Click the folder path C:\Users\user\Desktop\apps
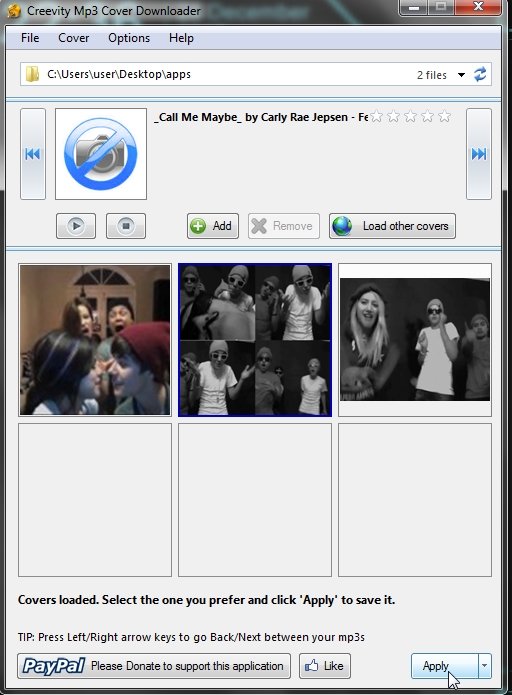This screenshot has width=512, height=695. coord(119,74)
